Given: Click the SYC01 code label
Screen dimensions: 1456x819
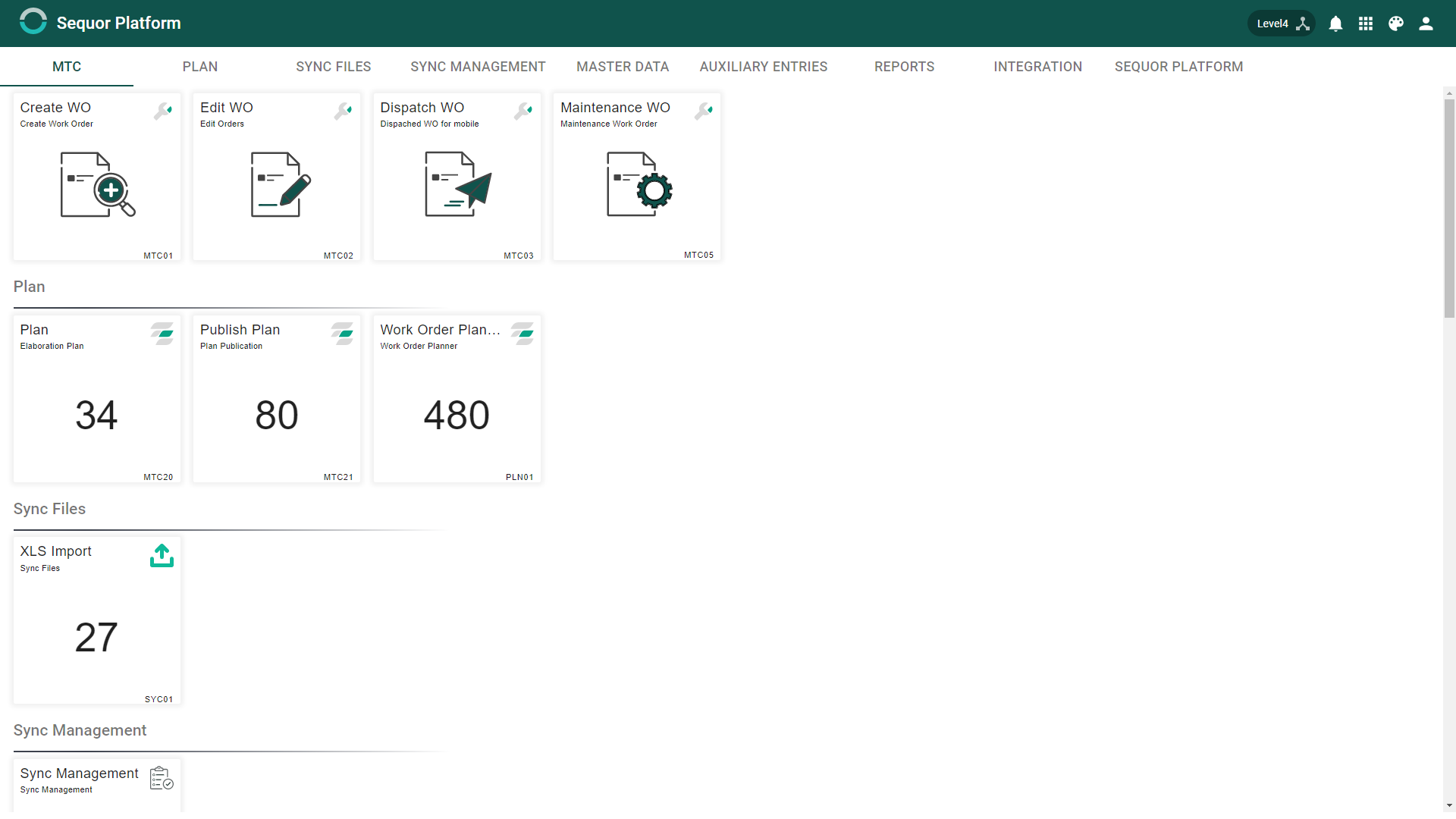Looking at the screenshot, I should click(159, 700).
